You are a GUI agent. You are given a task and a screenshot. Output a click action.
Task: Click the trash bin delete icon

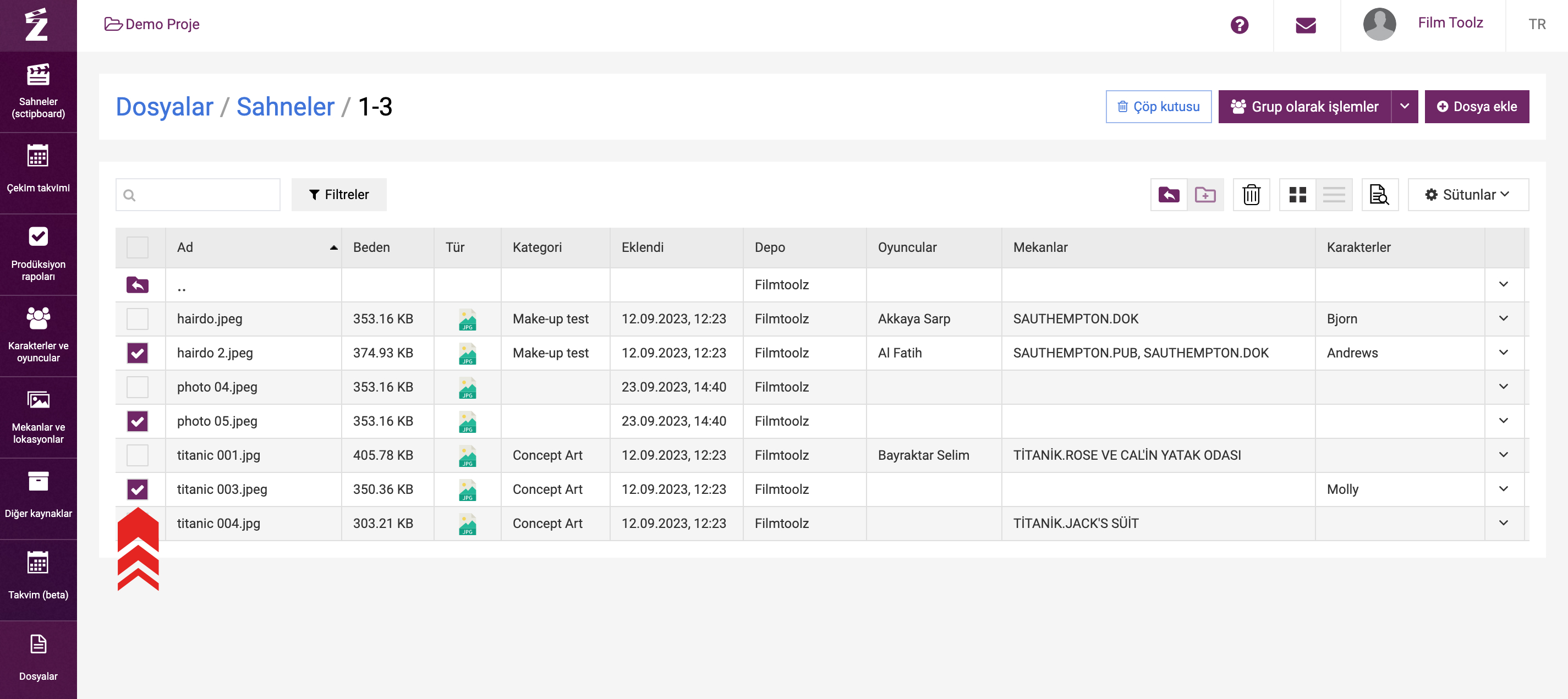1251,195
